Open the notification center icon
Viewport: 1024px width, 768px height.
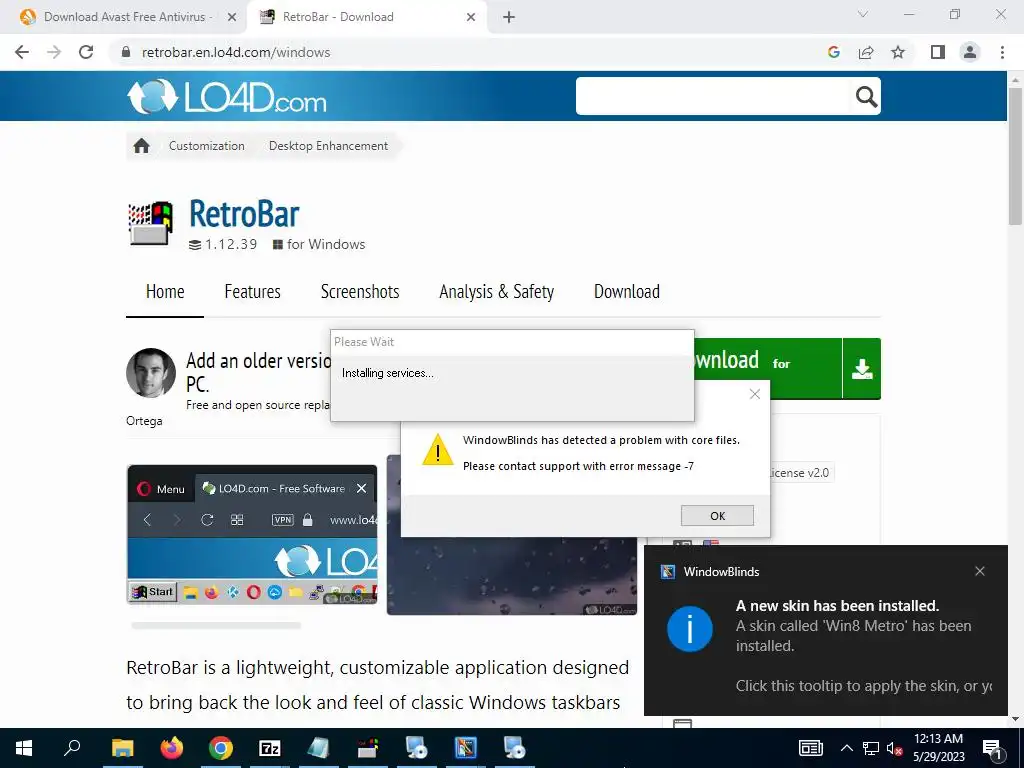click(992, 748)
